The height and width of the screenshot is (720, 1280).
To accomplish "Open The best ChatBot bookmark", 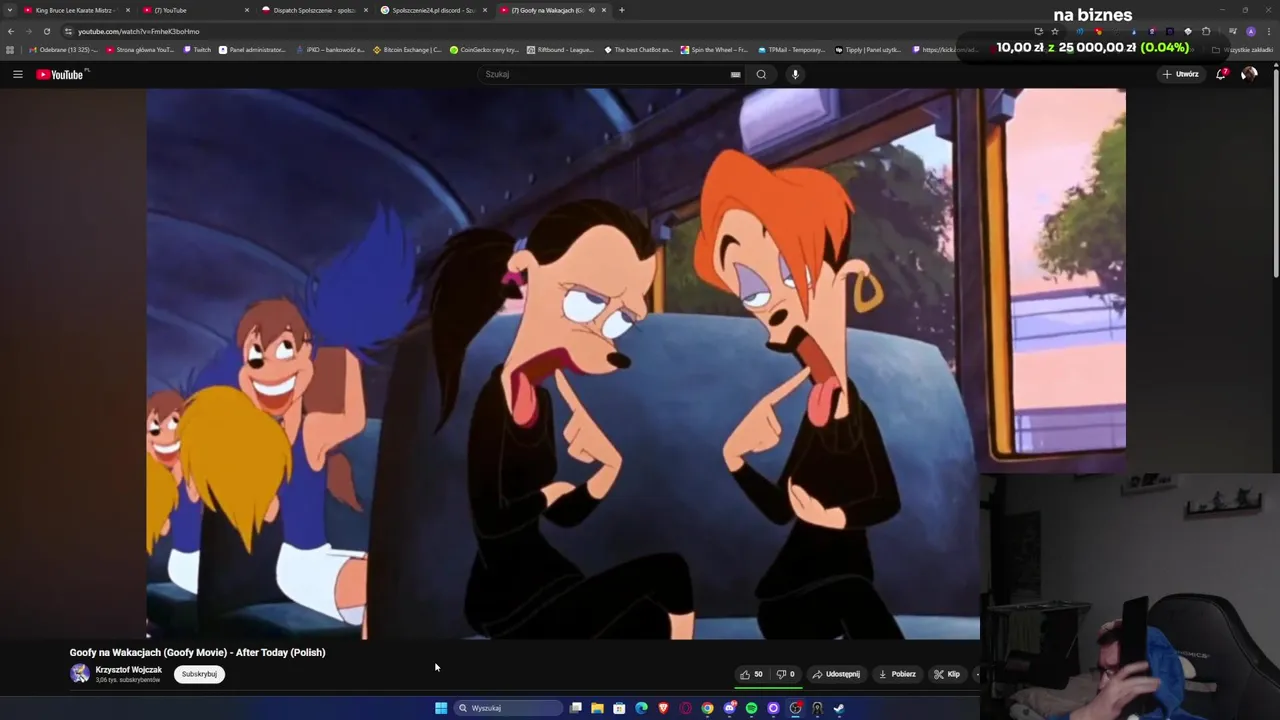I will (638, 49).
